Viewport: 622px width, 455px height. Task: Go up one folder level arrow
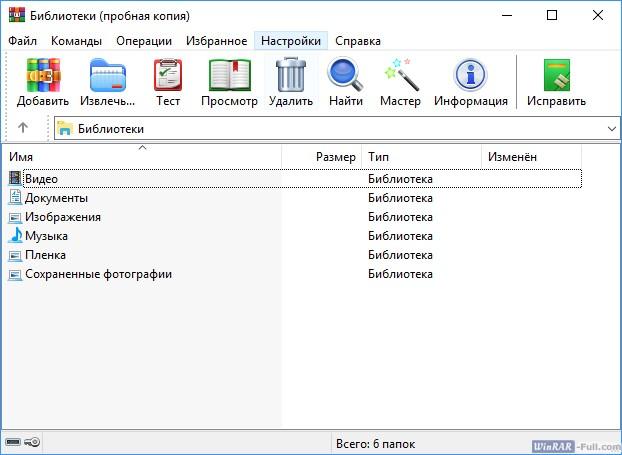pos(23,128)
